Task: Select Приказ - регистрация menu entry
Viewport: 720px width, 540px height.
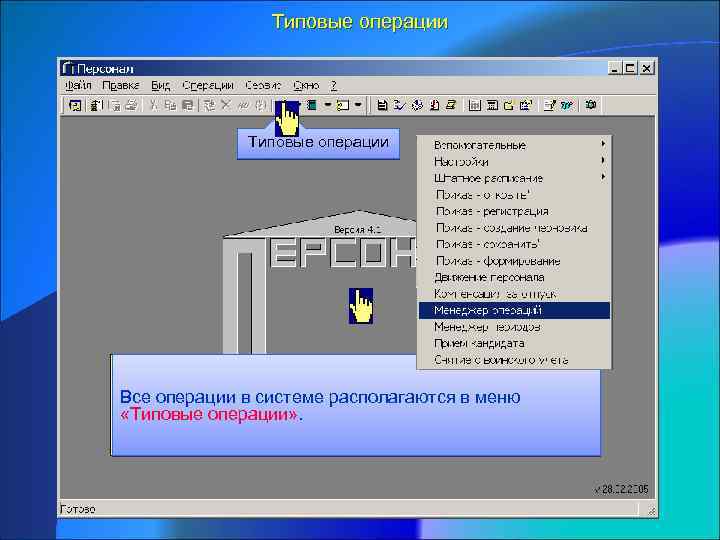Action: point(515,211)
